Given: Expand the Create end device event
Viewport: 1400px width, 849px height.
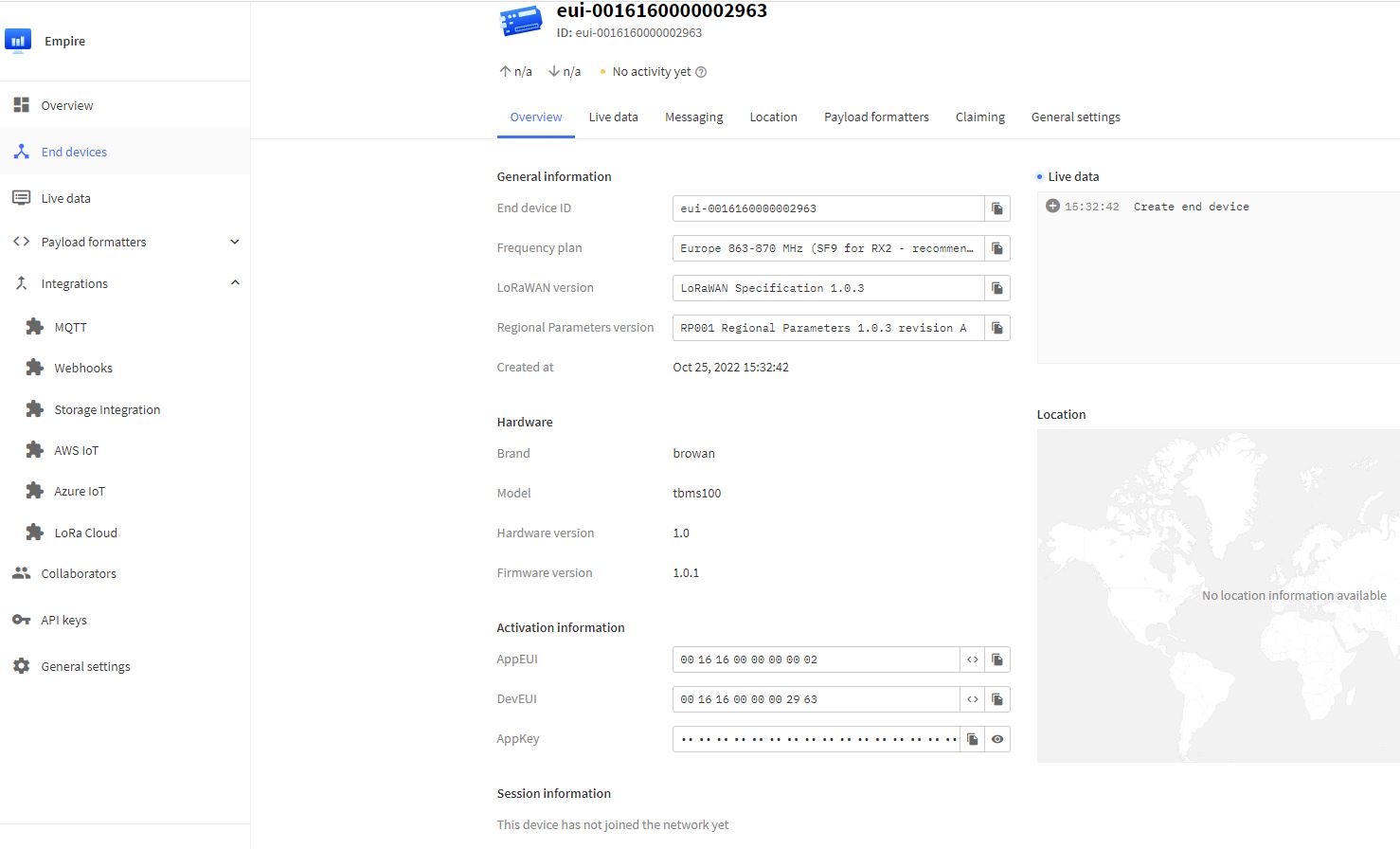Looking at the screenshot, I should click(1052, 207).
